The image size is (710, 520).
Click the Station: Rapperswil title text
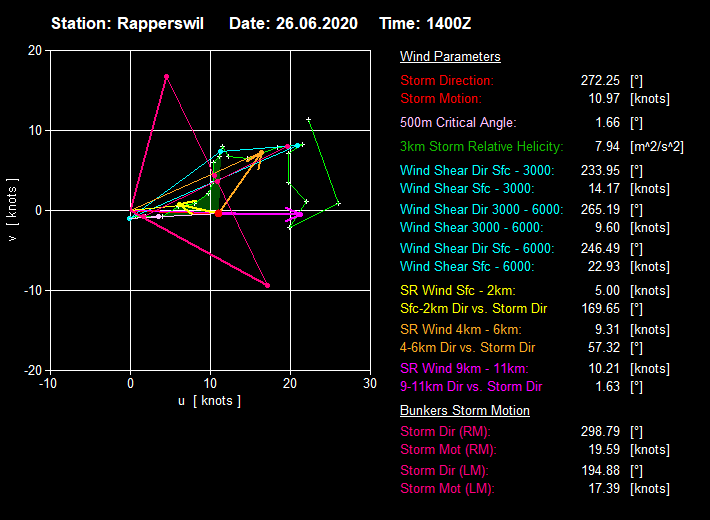(x=127, y=23)
